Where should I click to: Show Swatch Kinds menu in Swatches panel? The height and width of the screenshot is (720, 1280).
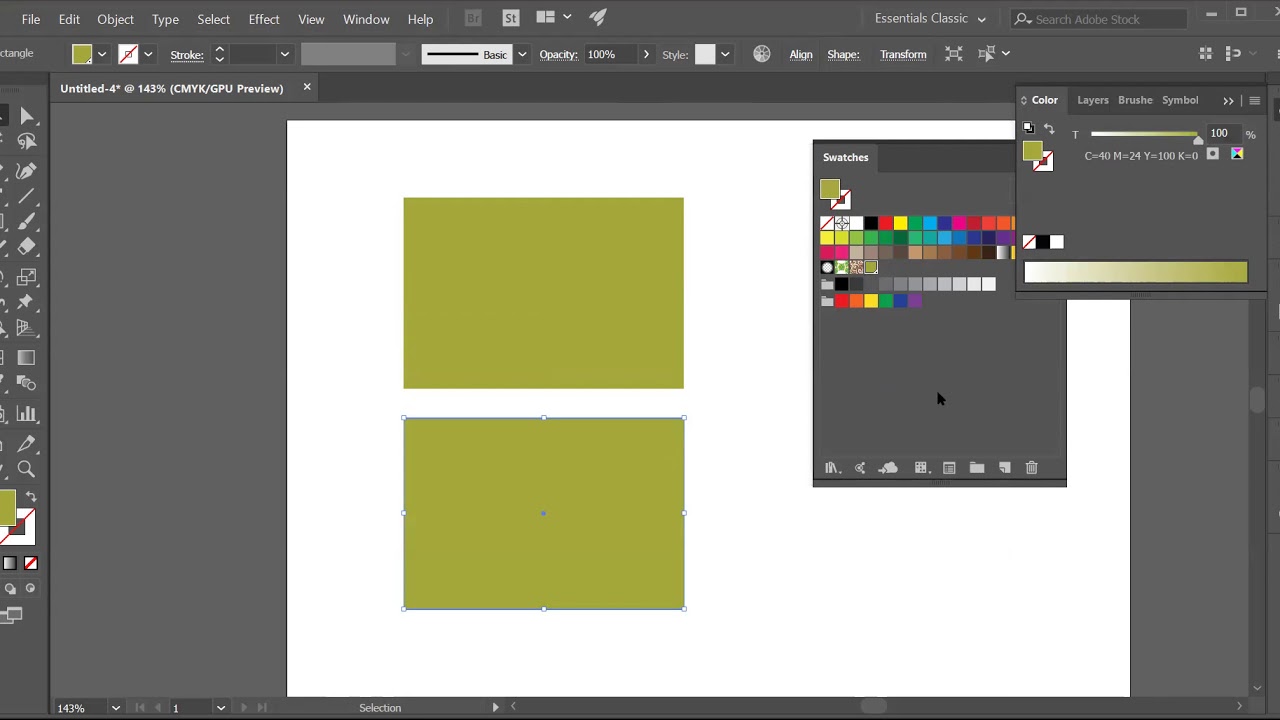pos(921,468)
